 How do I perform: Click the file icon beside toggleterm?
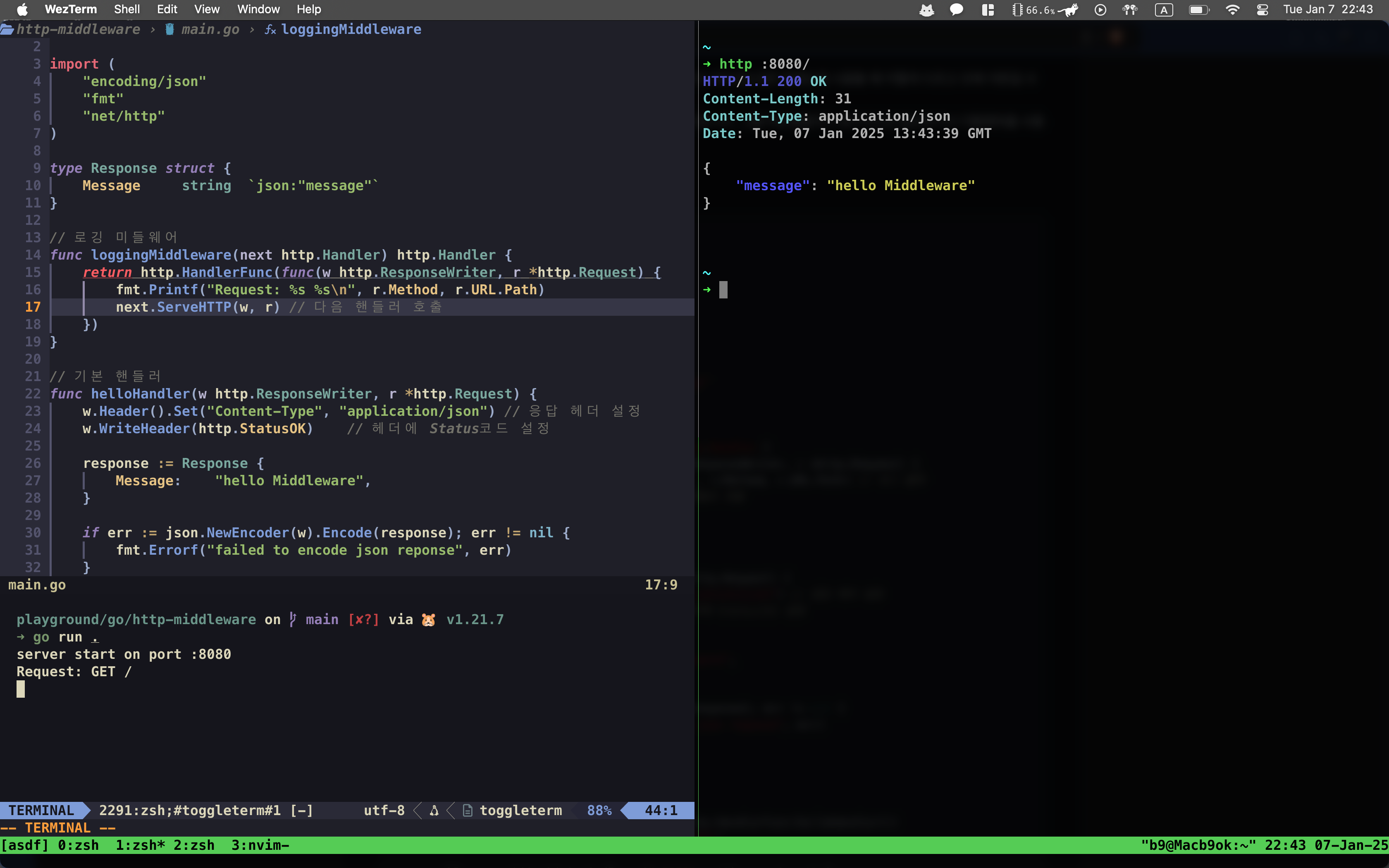(468, 811)
